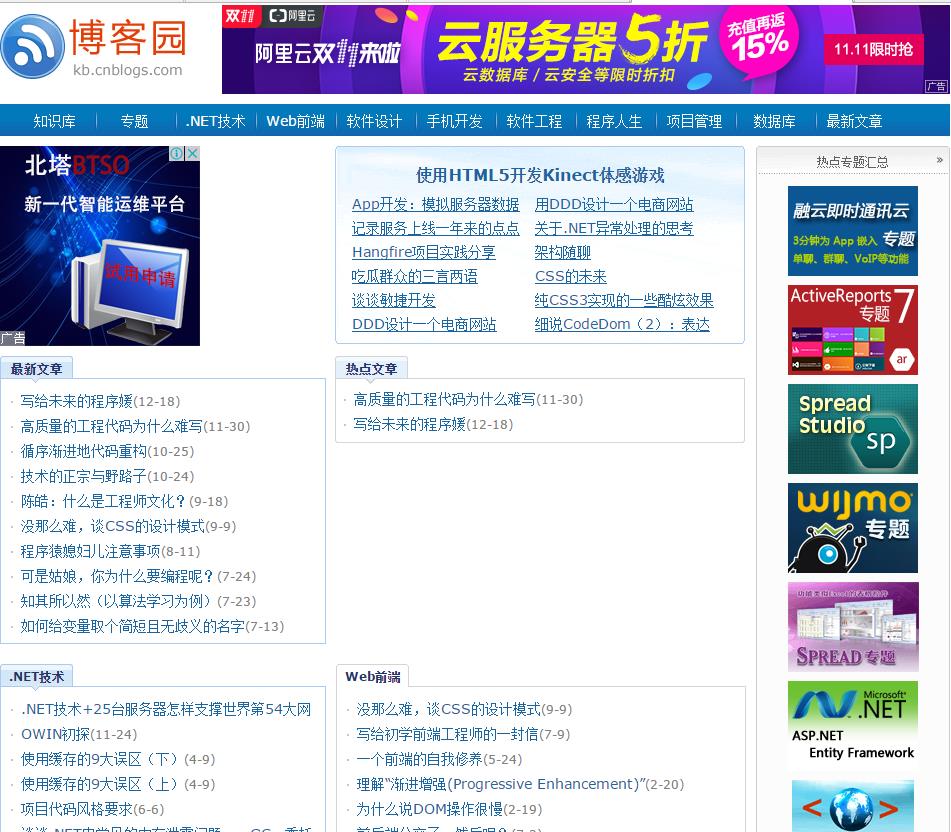Click the 博客园 RSS logo icon

[33, 47]
